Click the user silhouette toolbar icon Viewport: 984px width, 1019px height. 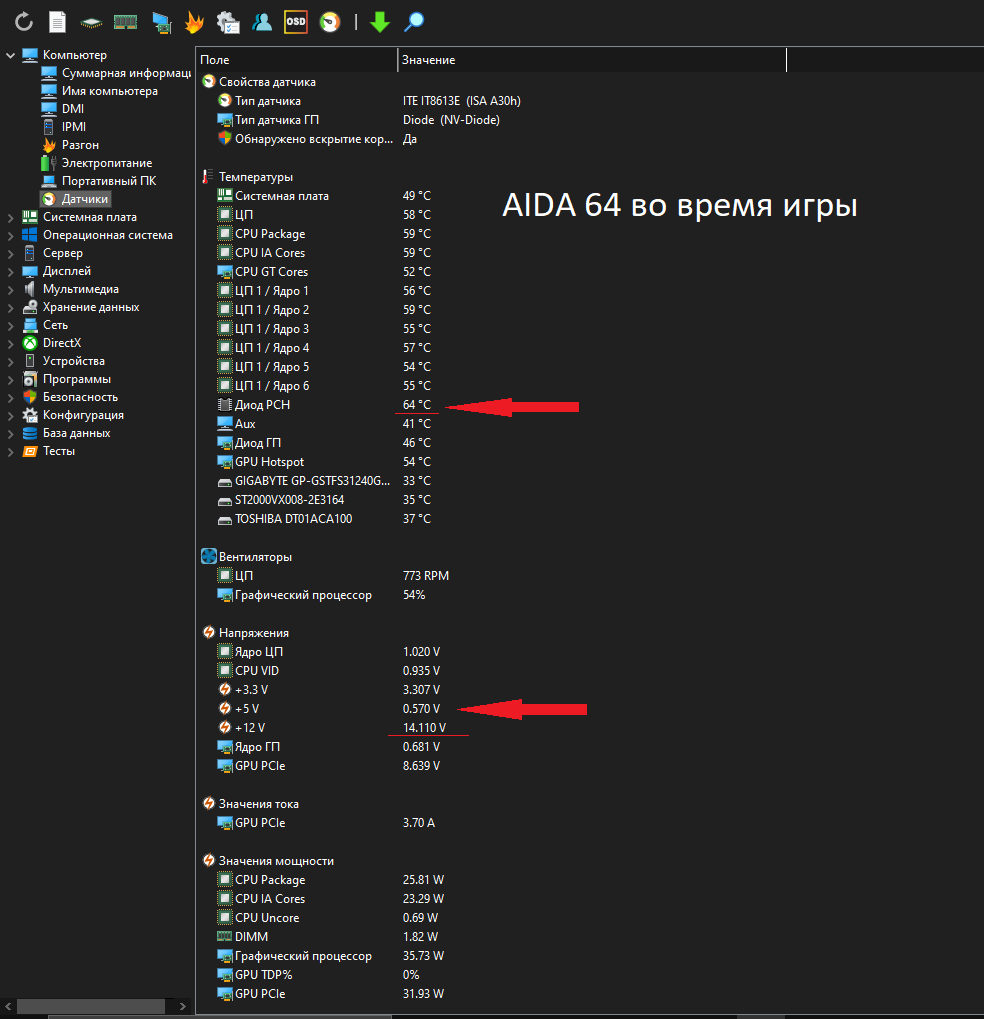pyautogui.click(x=262, y=22)
